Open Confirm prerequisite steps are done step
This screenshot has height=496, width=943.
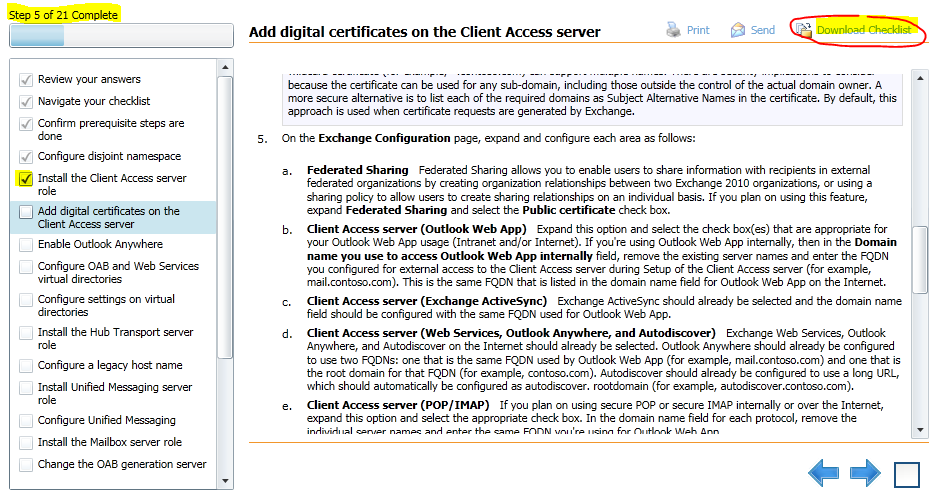point(111,130)
